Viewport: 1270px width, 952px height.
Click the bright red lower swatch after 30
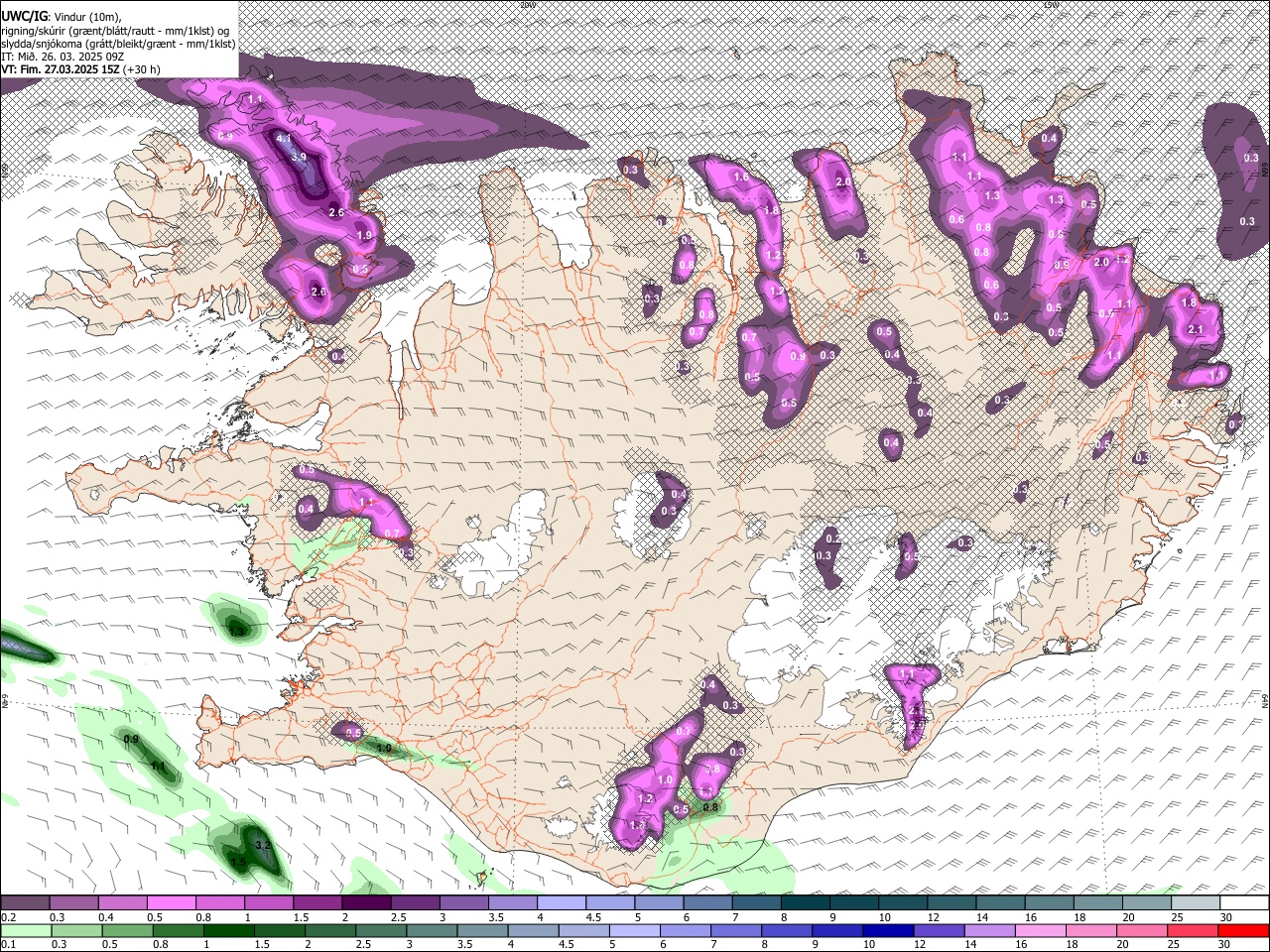pos(1244,930)
